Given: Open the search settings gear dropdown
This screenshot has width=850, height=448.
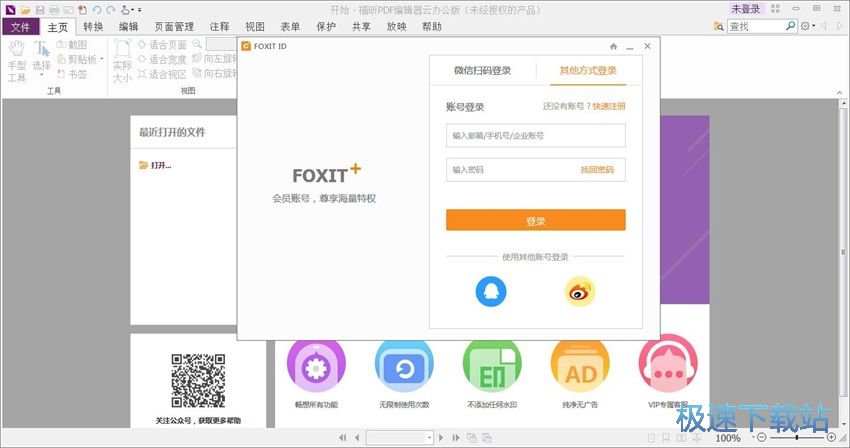Looking at the screenshot, I should coord(807,26).
